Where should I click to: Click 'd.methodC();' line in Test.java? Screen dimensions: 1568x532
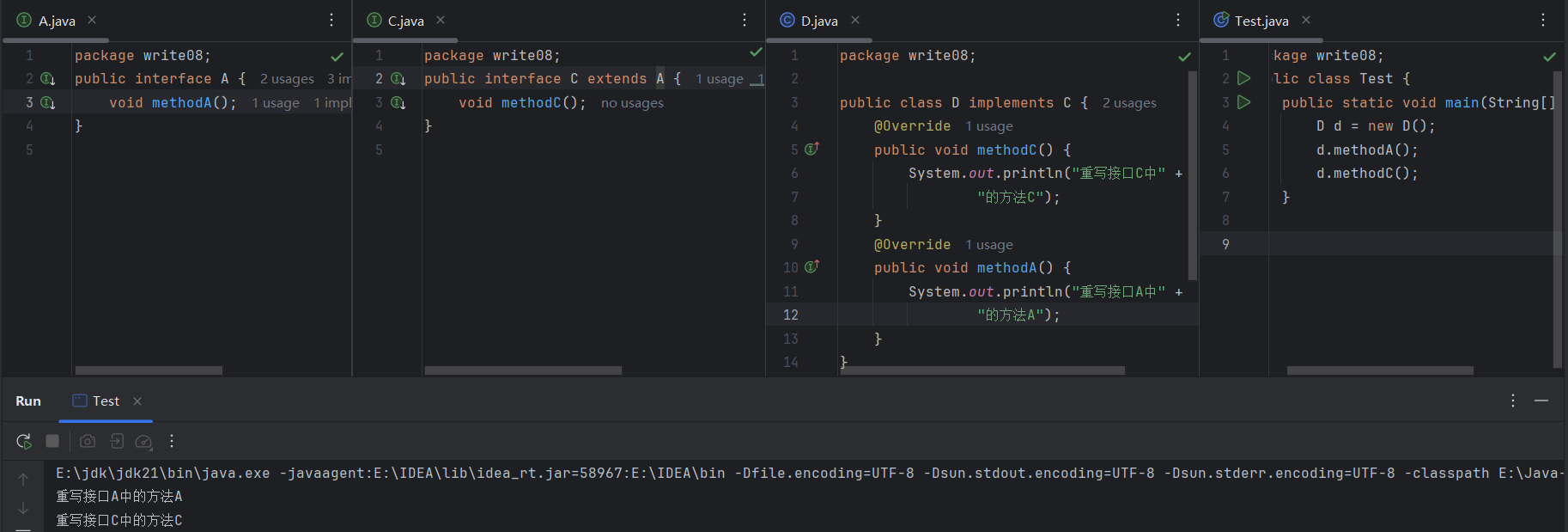point(1367,173)
